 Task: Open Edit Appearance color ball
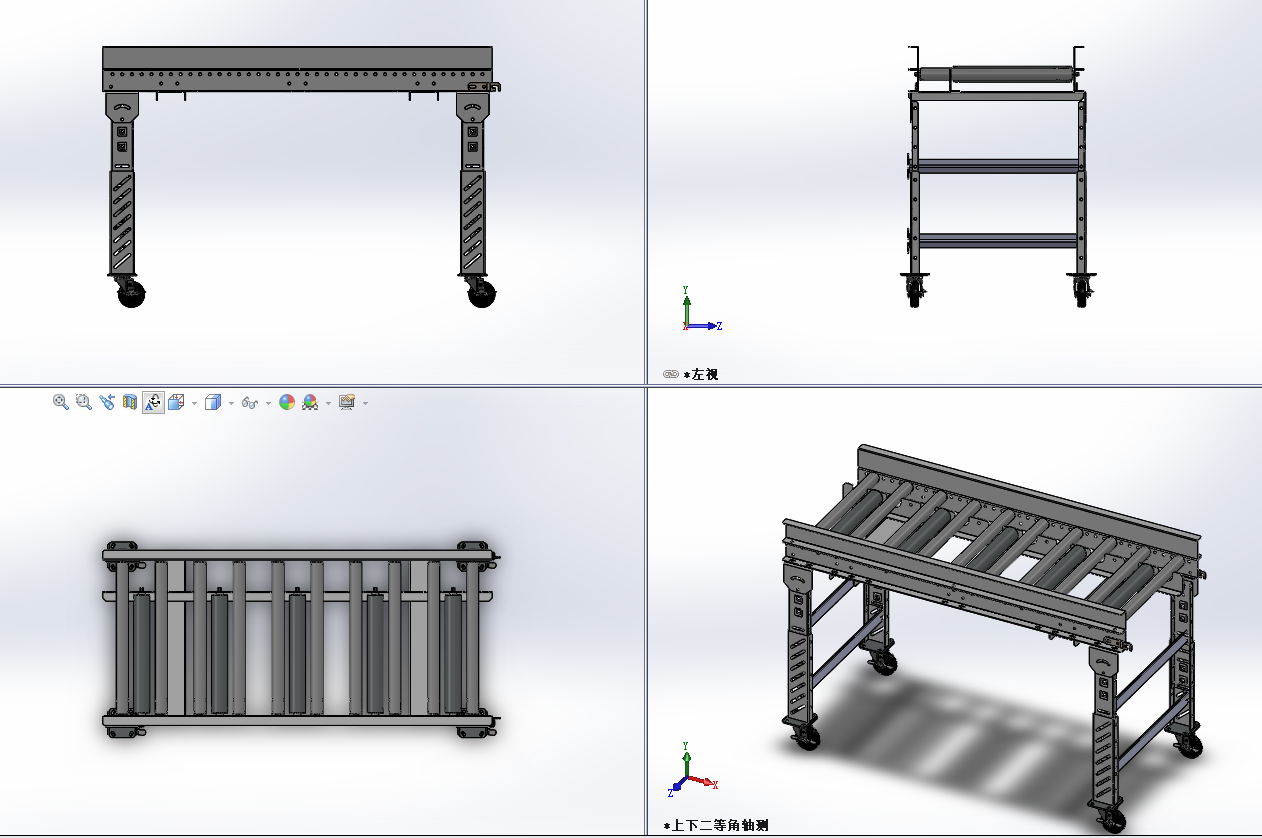(x=287, y=402)
